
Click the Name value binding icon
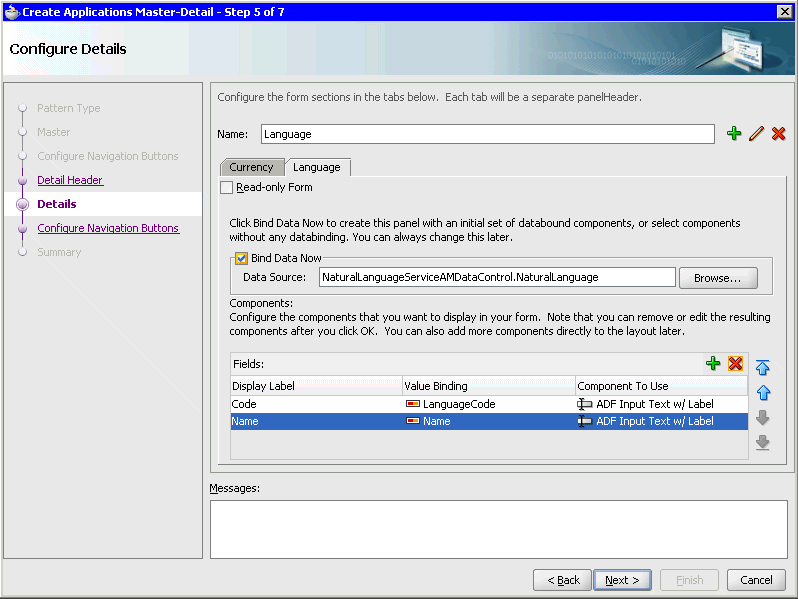tap(413, 421)
